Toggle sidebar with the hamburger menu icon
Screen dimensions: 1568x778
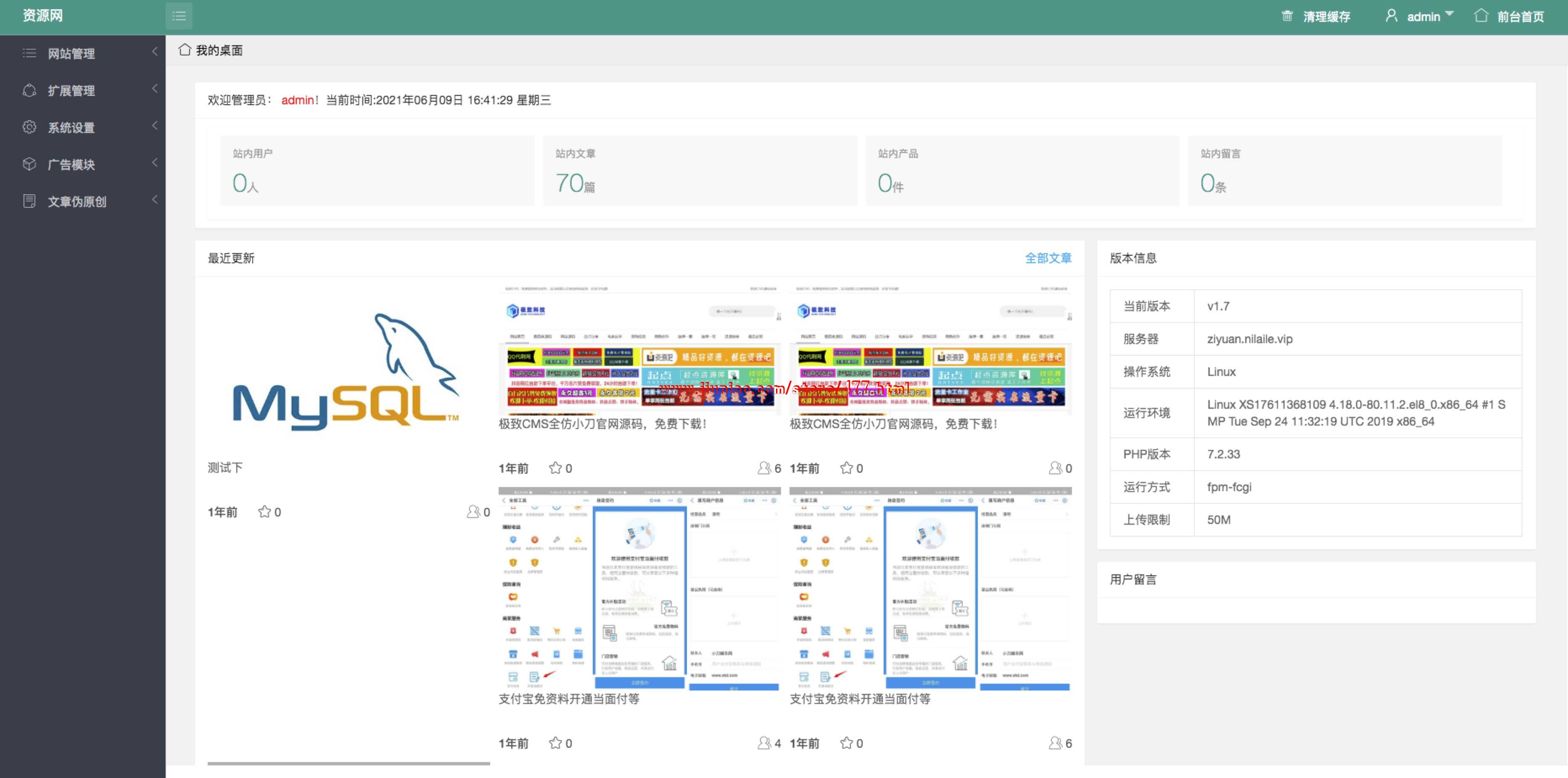179,16
